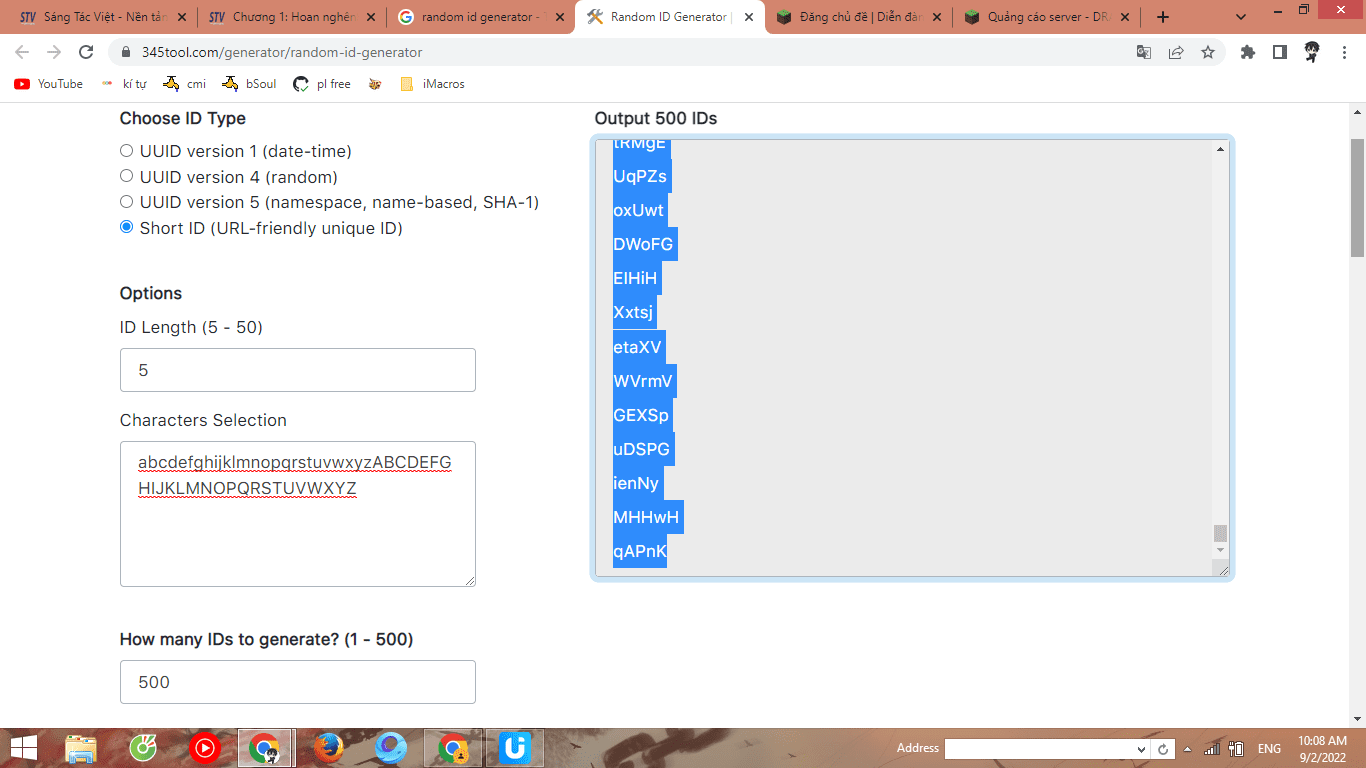Open the YouTube bookmark
The image size is (1366, 768).
[49, 84]
